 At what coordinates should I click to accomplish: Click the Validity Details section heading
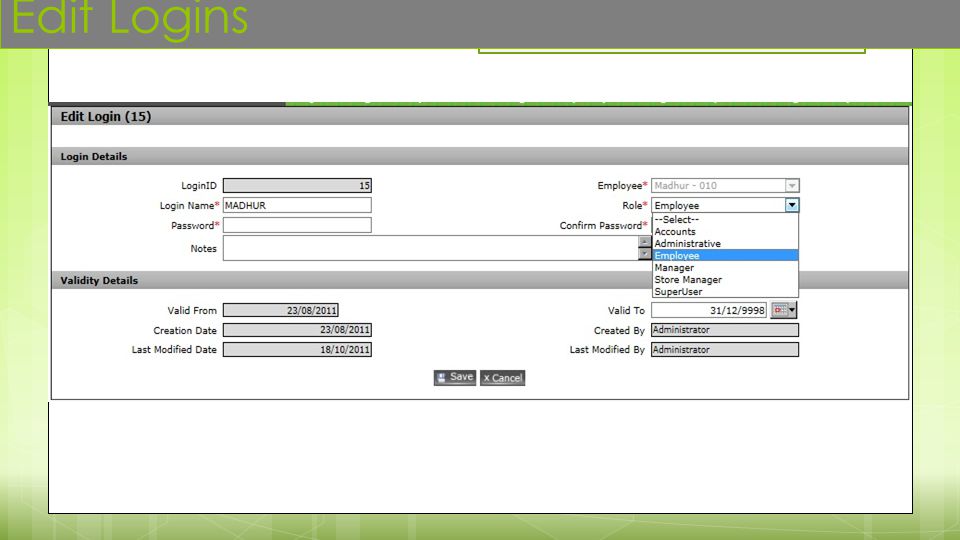(x=99, y=280)
